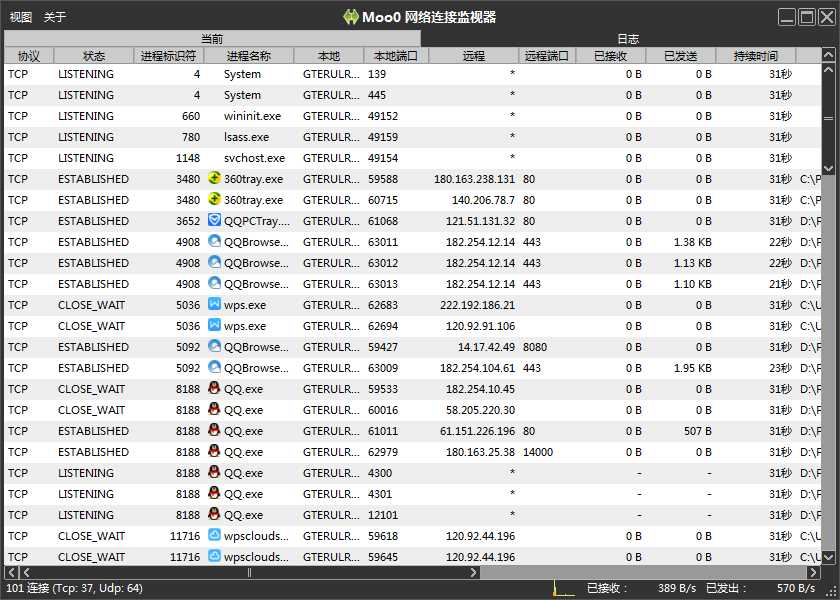840x600 pixels.
Task: Click QQ.exe icon on port 4300 row
Action: 214,471
